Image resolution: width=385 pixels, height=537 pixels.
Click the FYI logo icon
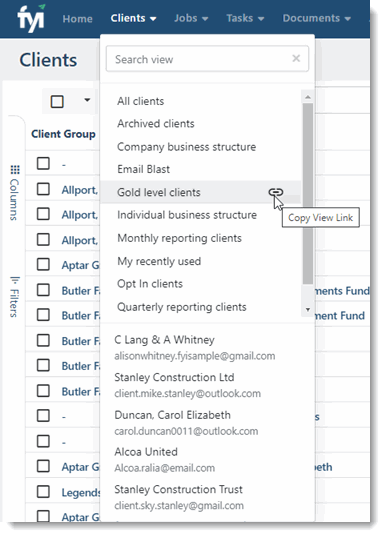31,18
